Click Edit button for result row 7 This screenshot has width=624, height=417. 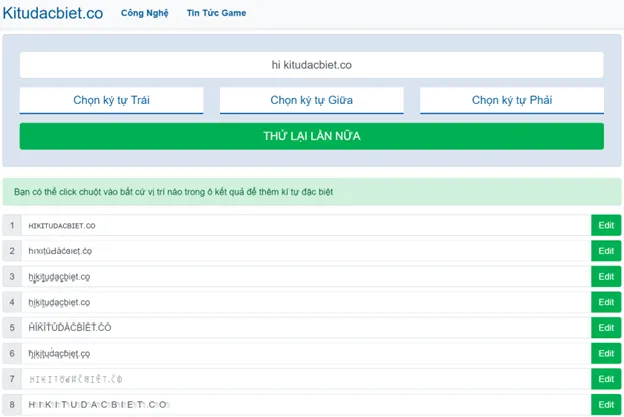[605, 379]
